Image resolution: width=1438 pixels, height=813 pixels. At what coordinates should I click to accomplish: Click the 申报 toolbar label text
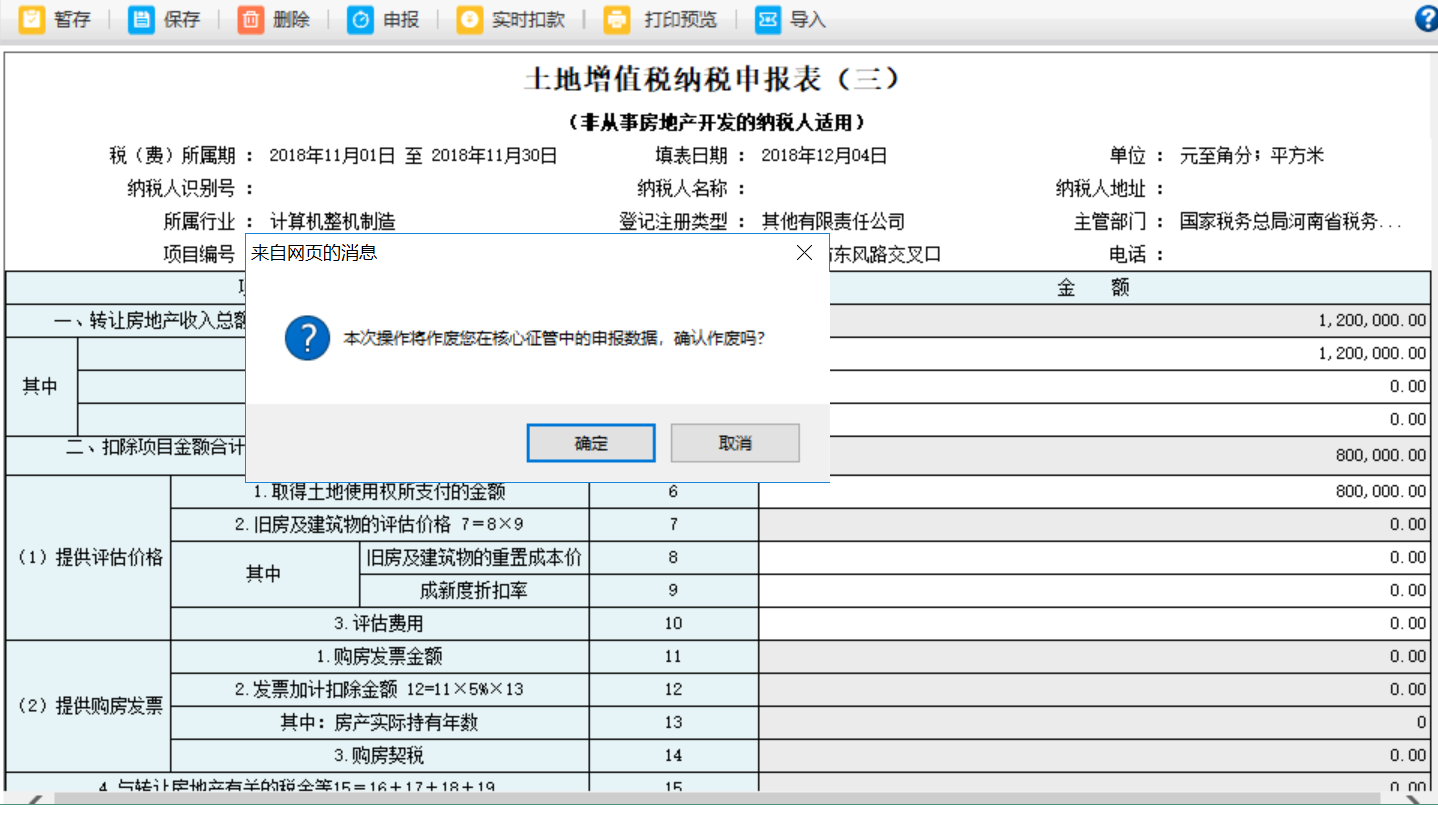point(401,19)
